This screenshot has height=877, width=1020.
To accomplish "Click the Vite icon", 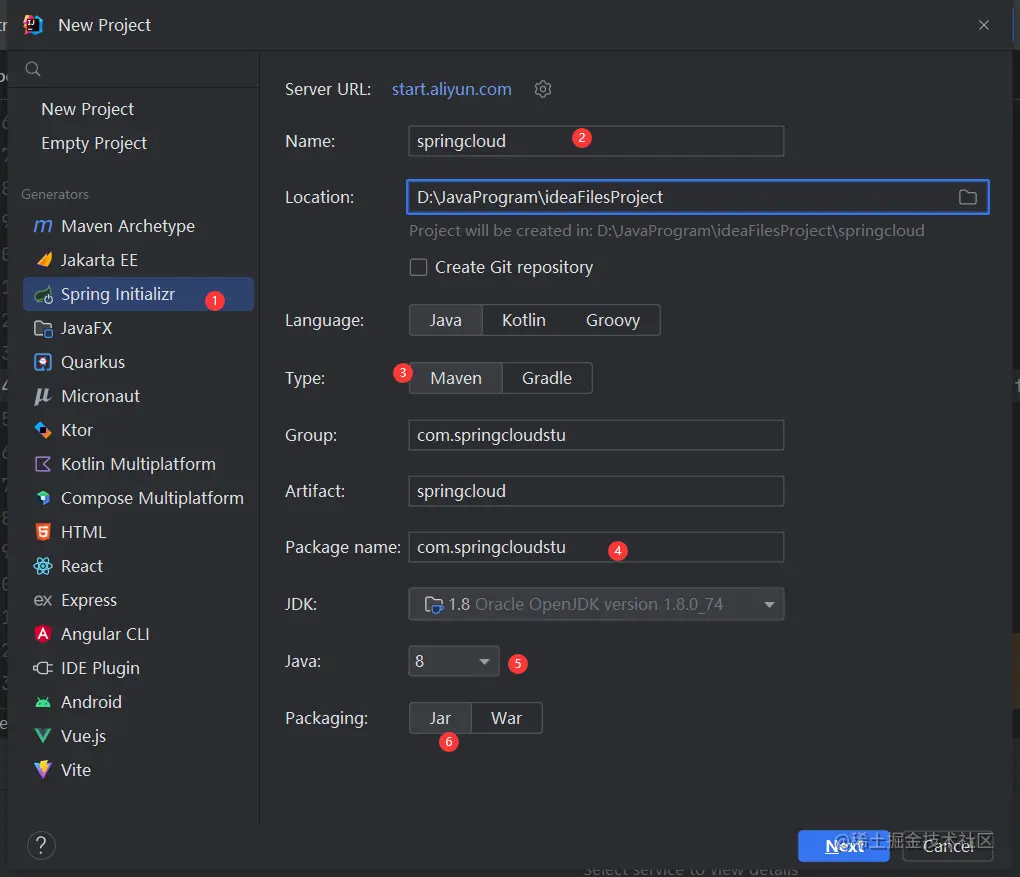I will (x=43, y=770).
